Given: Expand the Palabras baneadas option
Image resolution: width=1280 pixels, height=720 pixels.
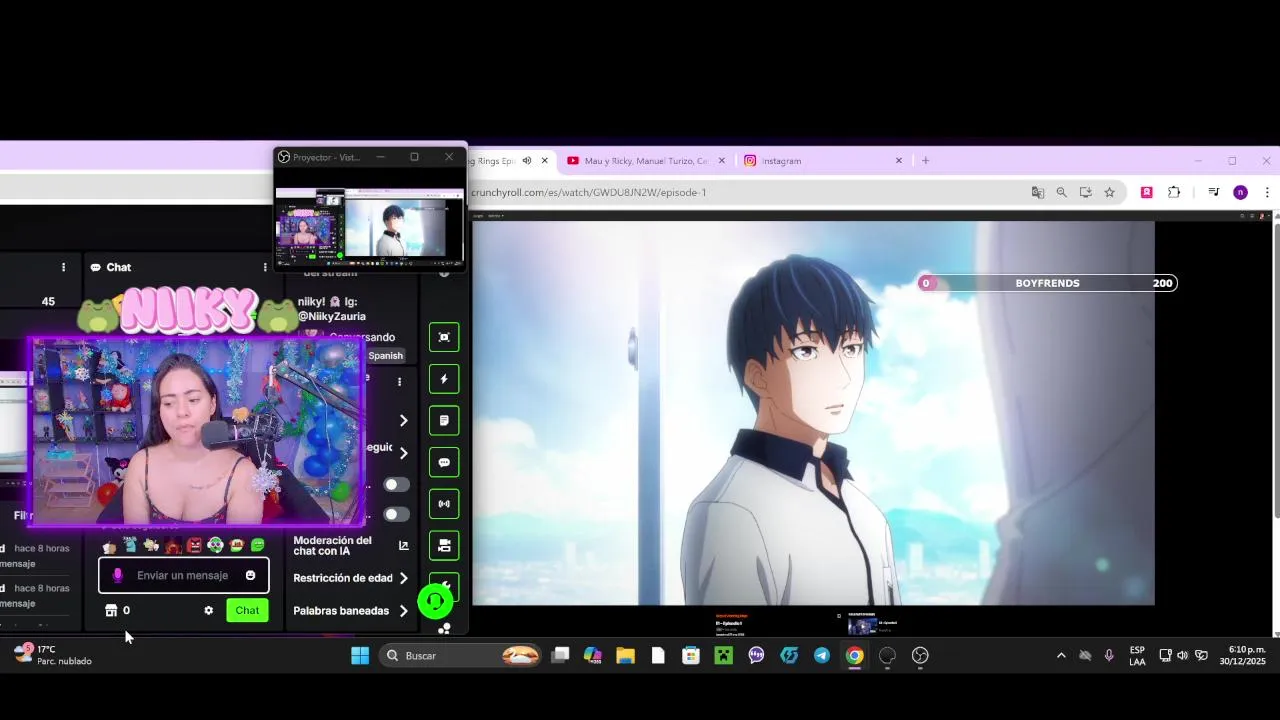Looking at the screenshot, I should 403,611.
